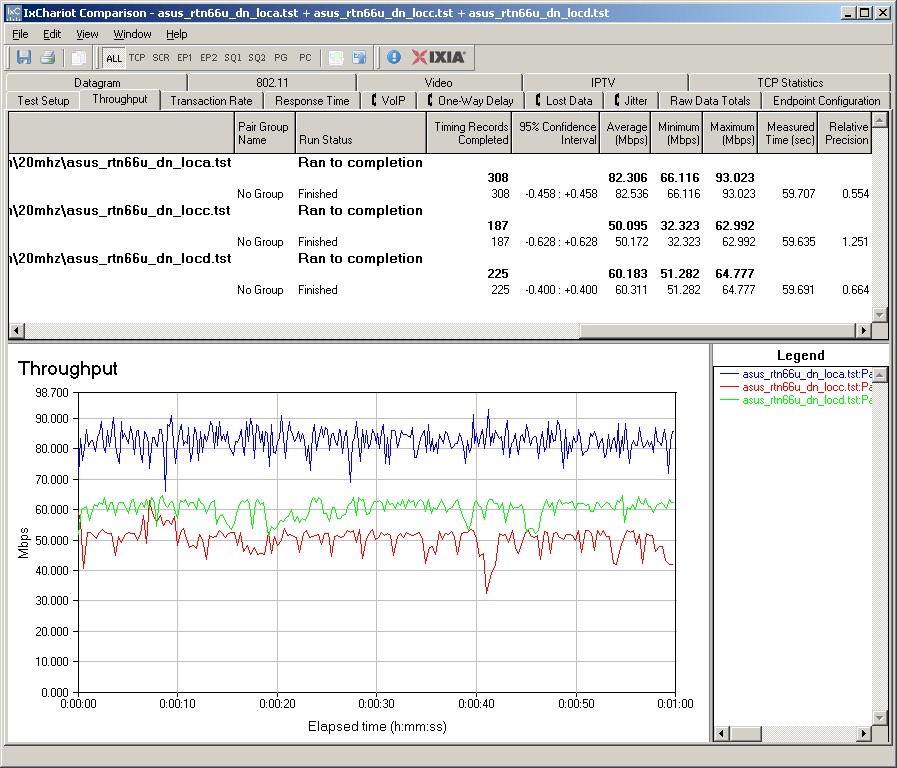Click the export graph toolbar icon
The width and height of the screenshot is (897, 768).
[x=359, y=57]
